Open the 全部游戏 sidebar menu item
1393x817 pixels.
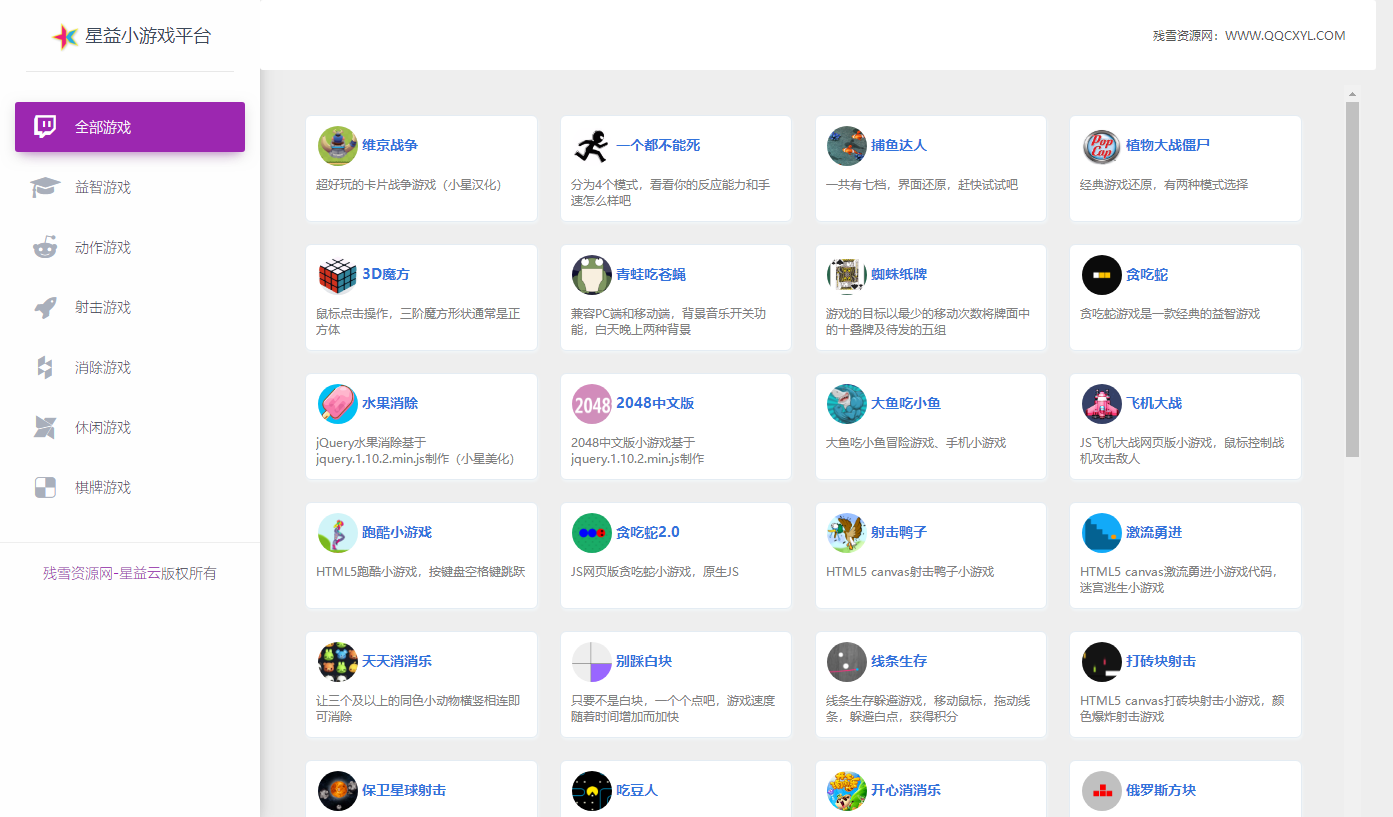(130, 127)
